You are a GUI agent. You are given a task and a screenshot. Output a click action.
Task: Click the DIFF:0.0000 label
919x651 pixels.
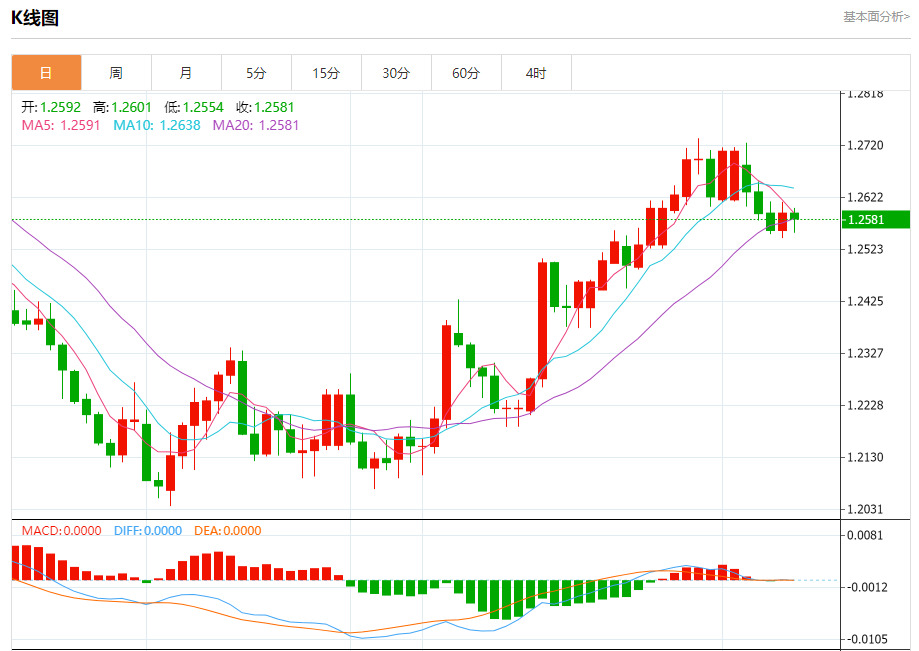click(x=148, y=531)
